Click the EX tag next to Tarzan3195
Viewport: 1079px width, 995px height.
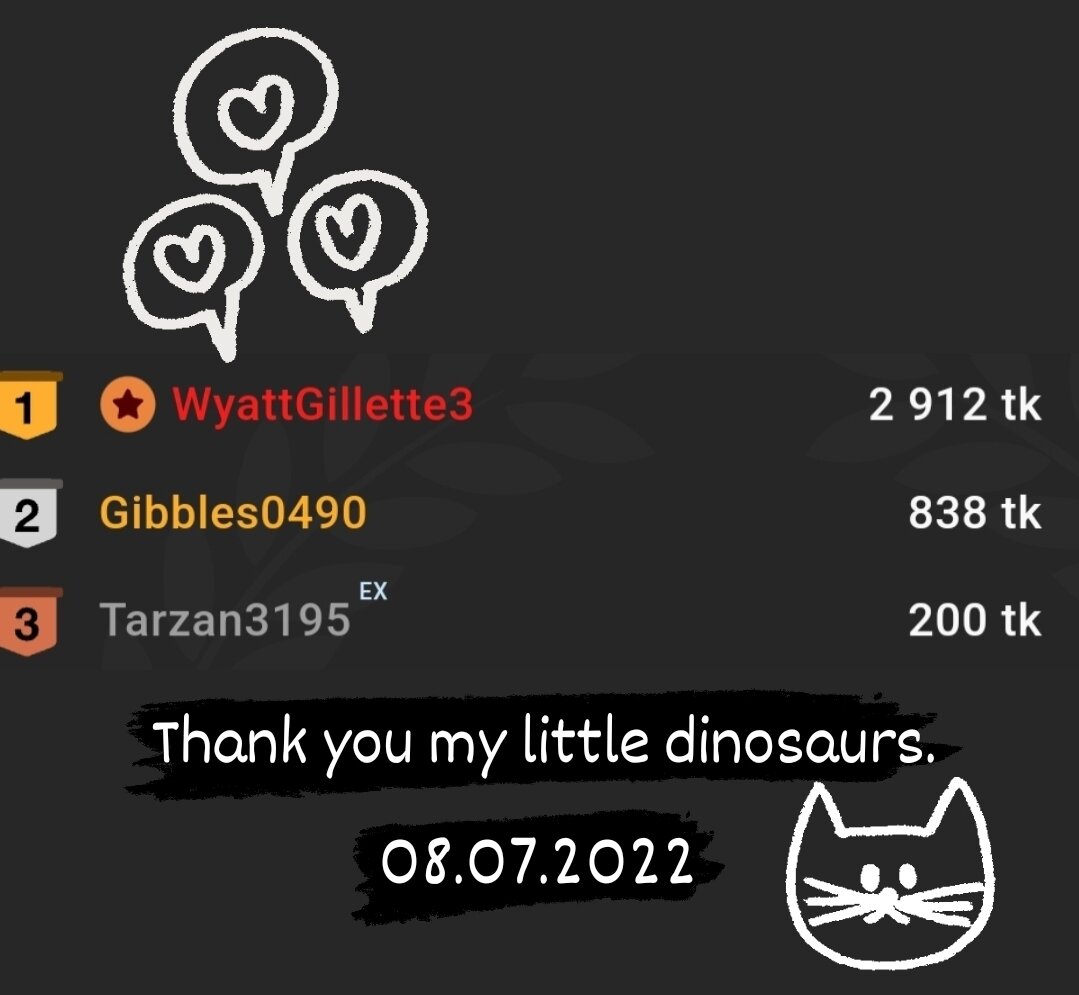tap(374, 590)
